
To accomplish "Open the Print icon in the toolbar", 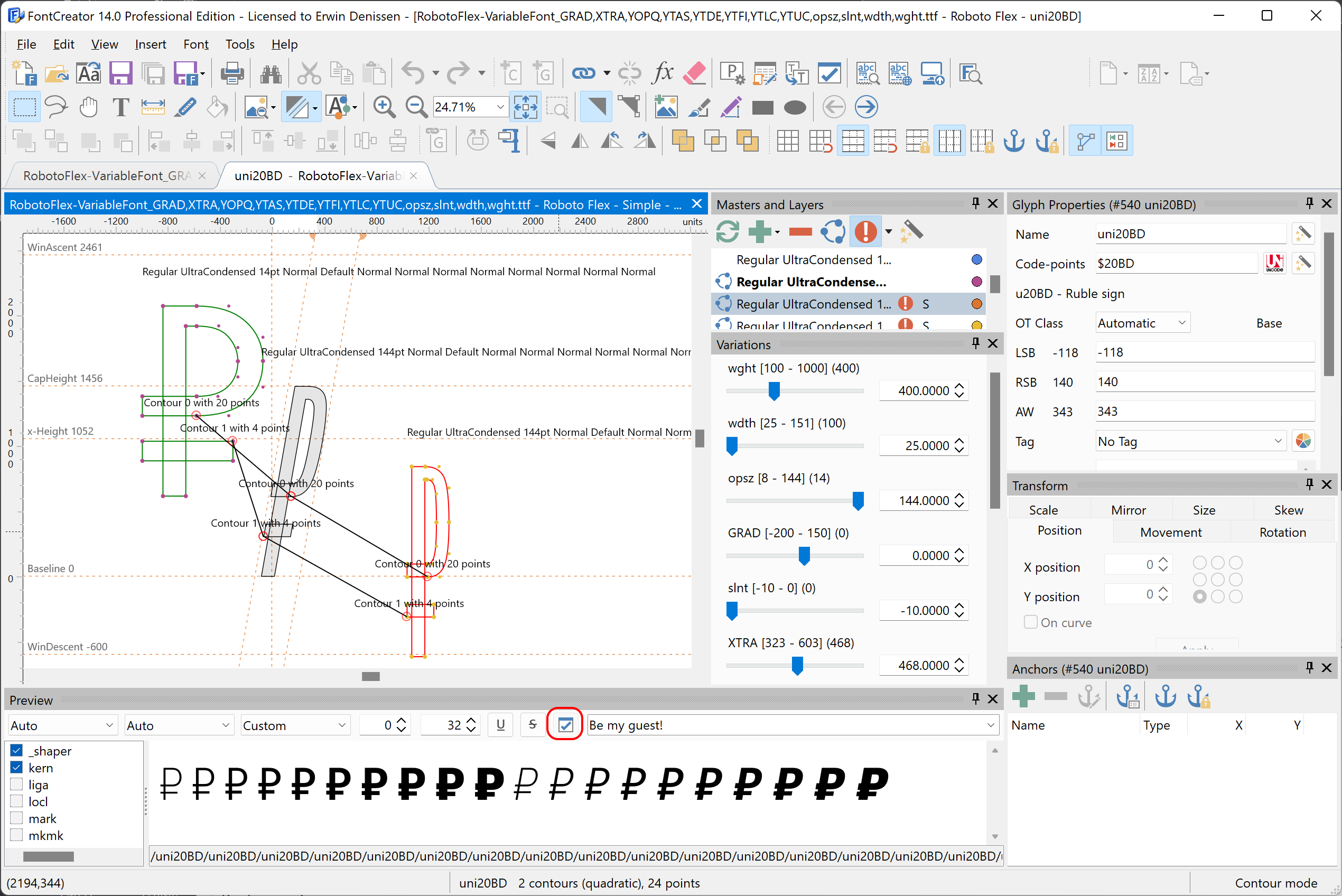I will 232,74.
